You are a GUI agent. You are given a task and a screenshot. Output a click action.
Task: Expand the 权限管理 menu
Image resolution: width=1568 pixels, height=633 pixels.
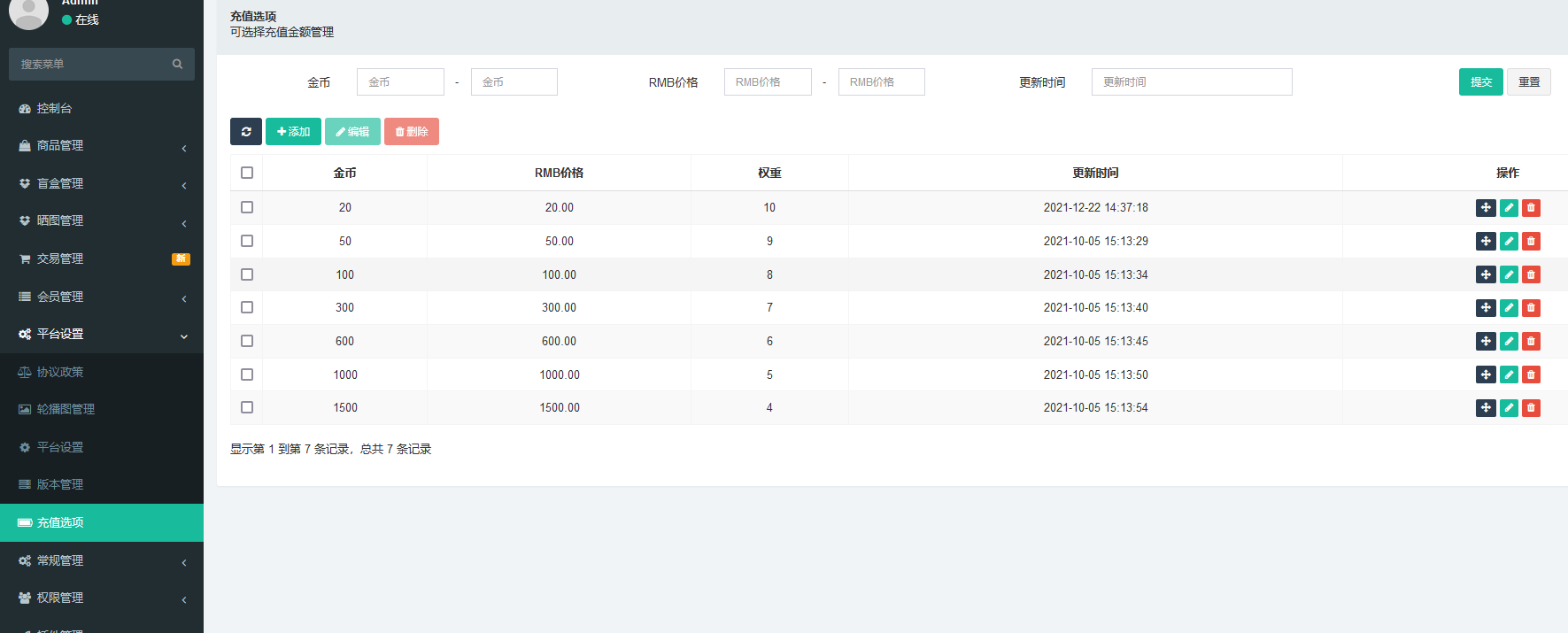point(102,598)
